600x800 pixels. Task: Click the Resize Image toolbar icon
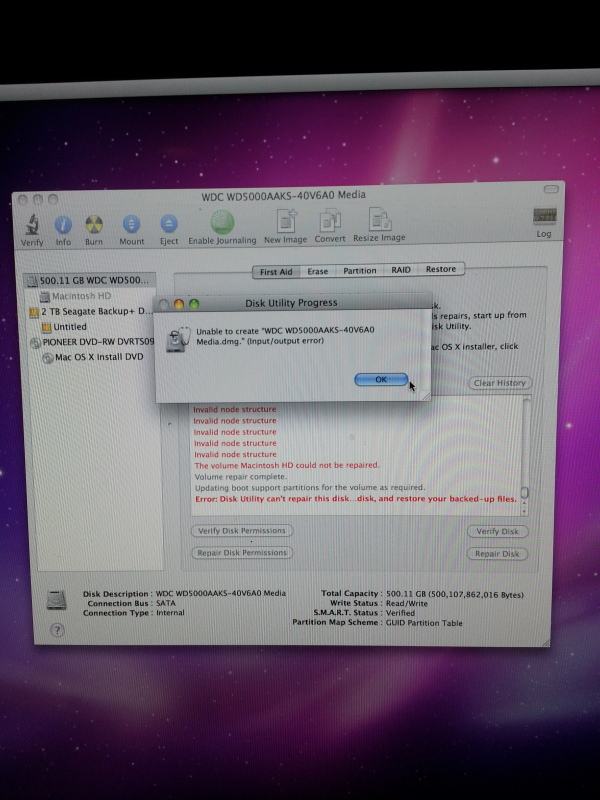380,220
